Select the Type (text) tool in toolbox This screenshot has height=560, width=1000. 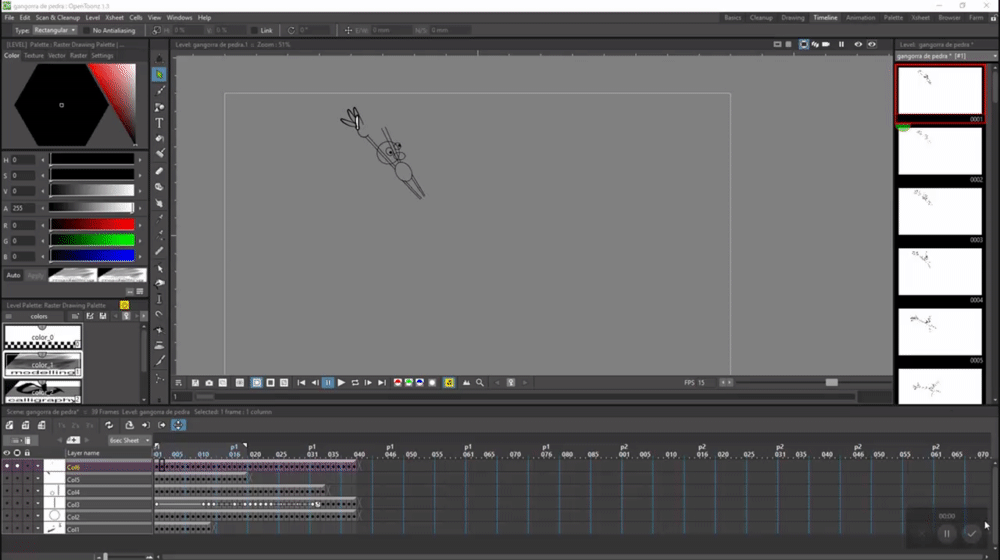pos(159,123)
